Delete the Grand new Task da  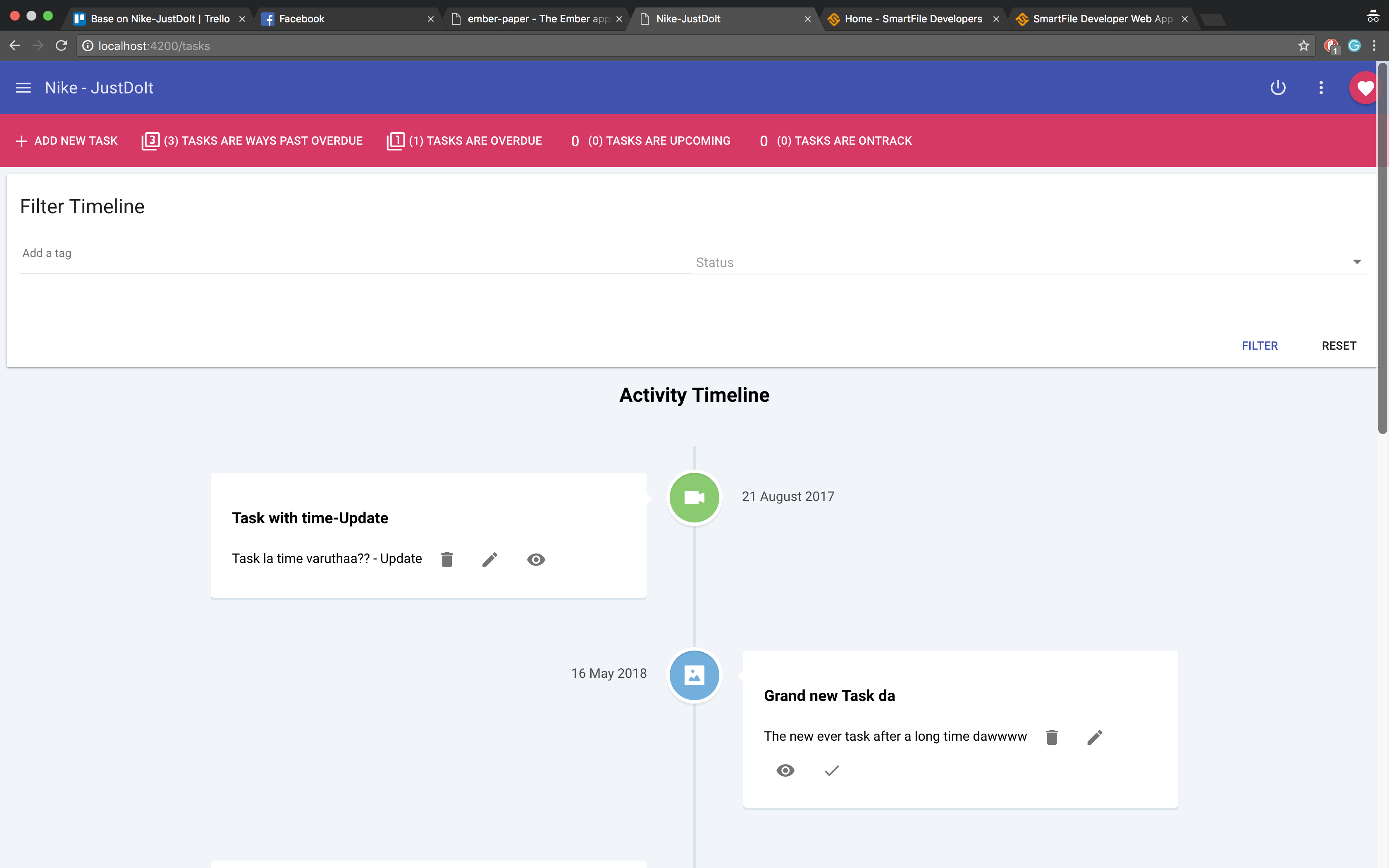point(1052,737)
